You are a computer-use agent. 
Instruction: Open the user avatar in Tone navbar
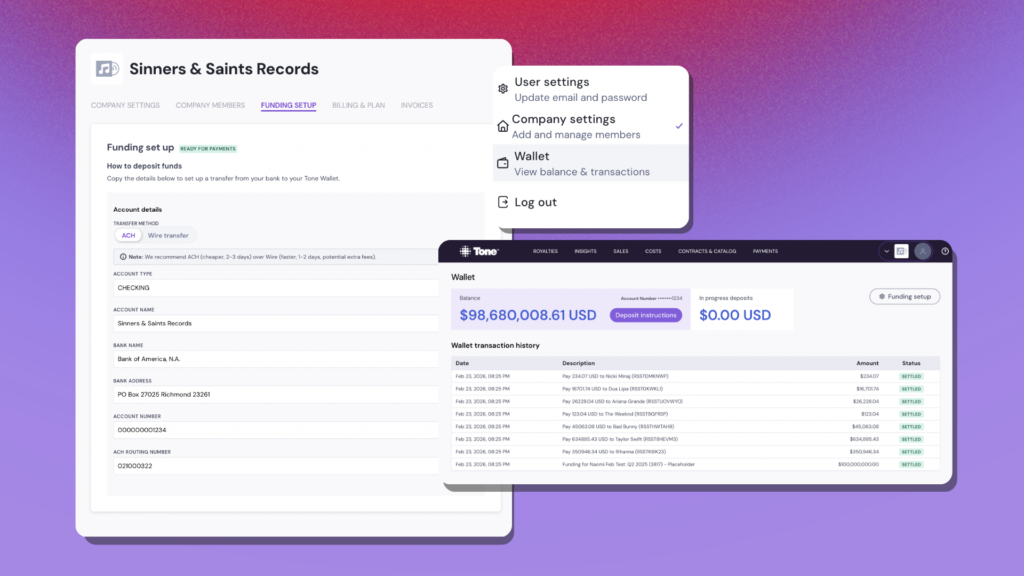pyautogui.click(x=923, y=251)
